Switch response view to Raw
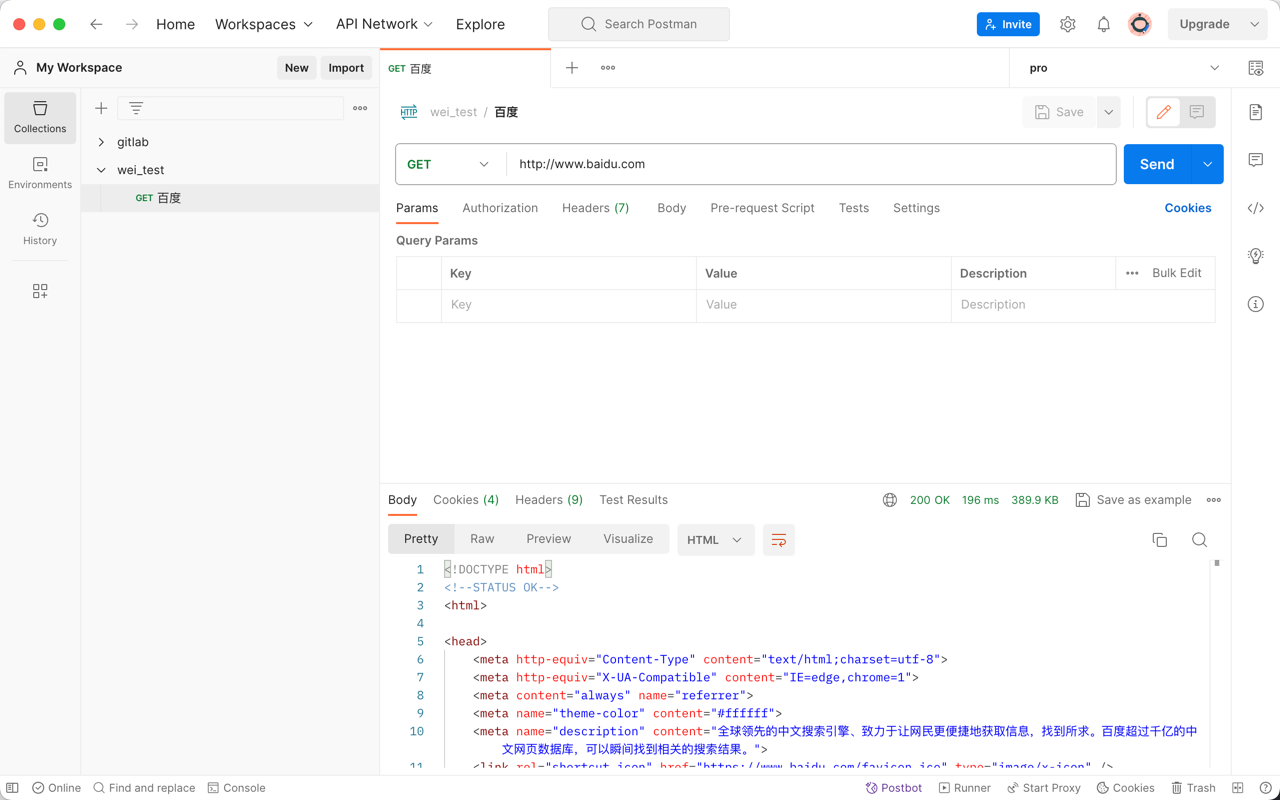Viewport: 1280px width, 800px height. click(482, 539)
